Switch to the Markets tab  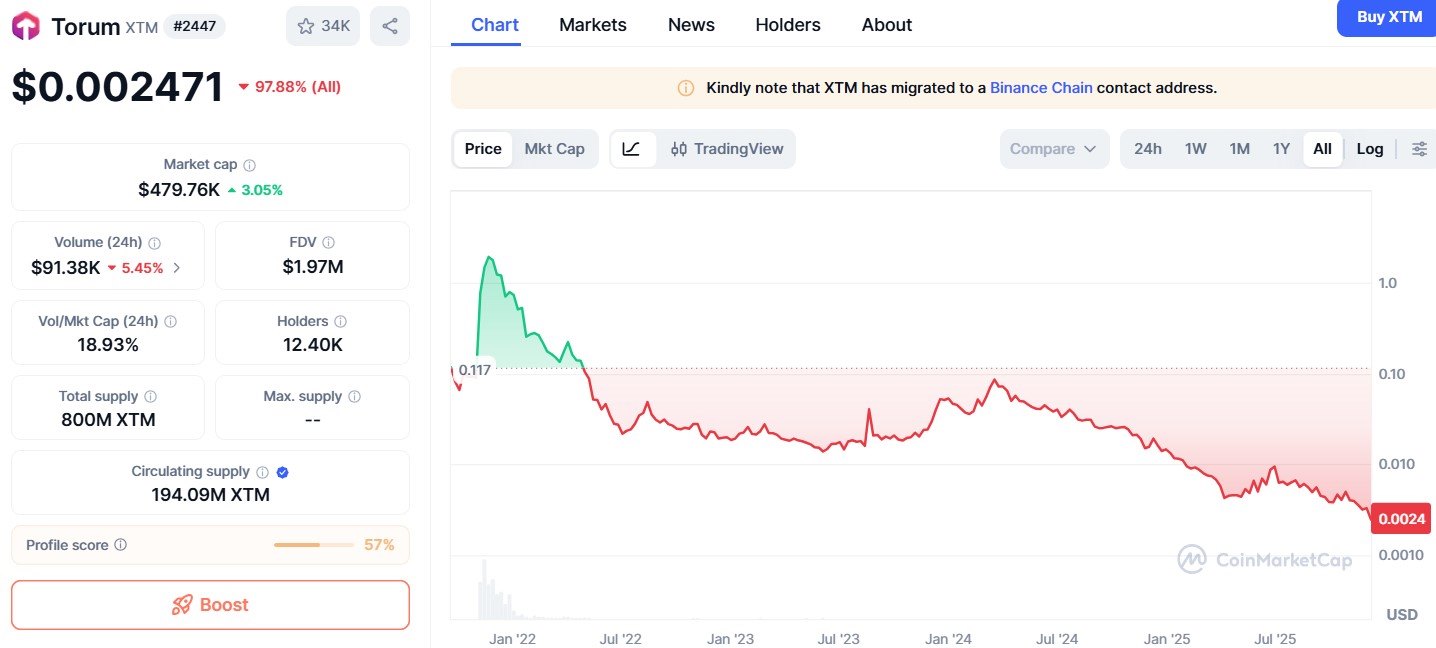coord(592,24)
